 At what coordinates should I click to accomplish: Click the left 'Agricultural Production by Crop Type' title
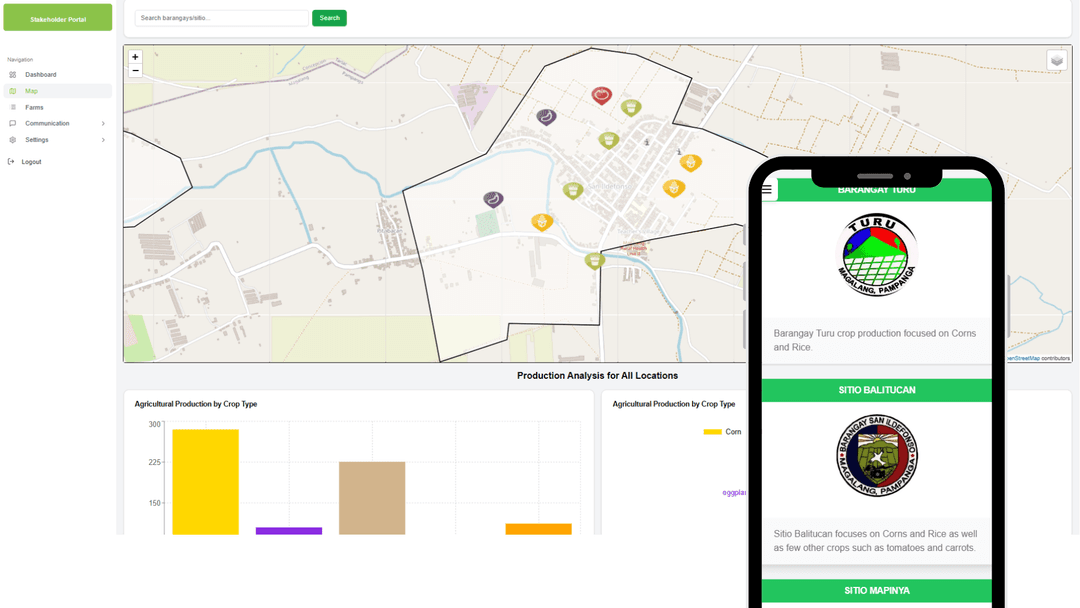(196, 404)
